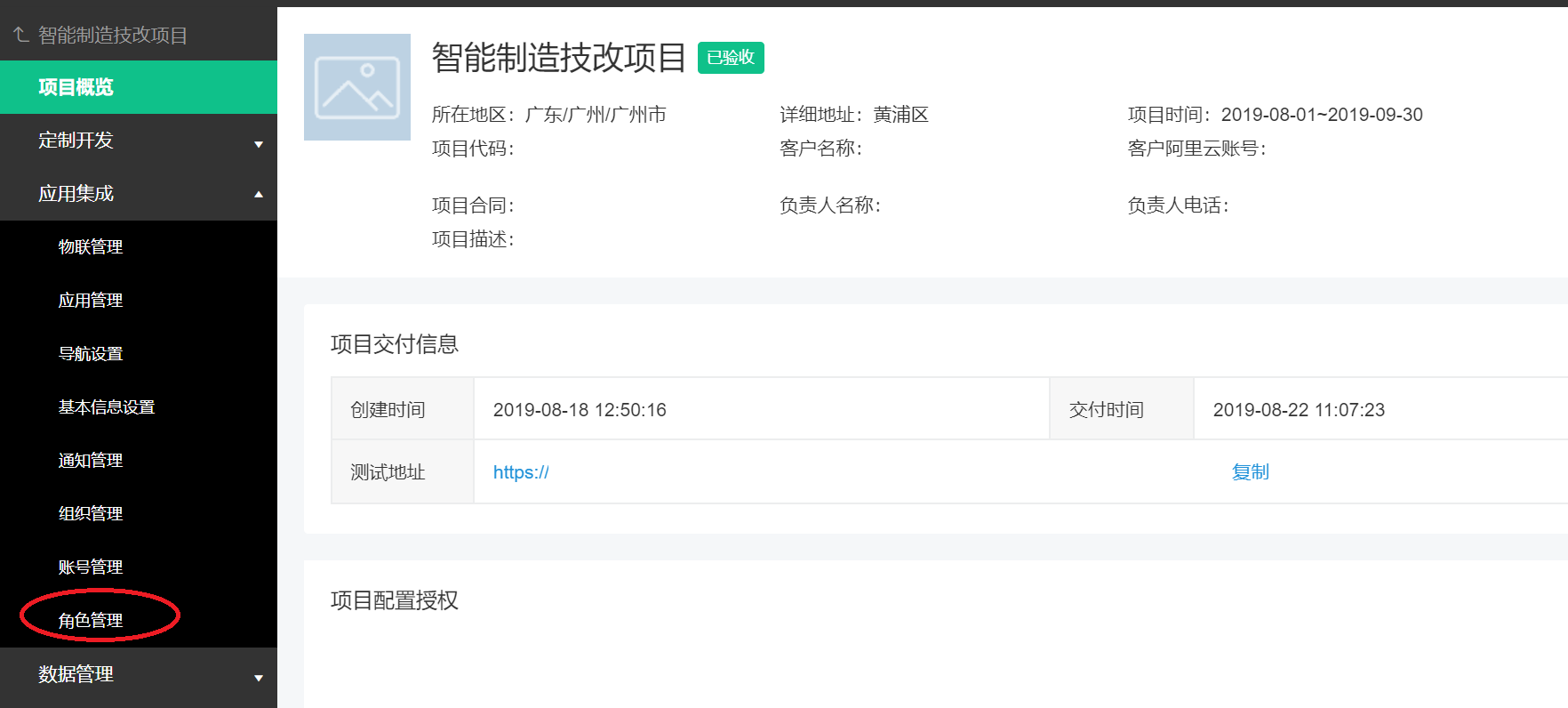This screenshot has height=708, width=1568.
Task: Click the 所在地区 广东/广州/广州市 text
Action: pos(549,115)
